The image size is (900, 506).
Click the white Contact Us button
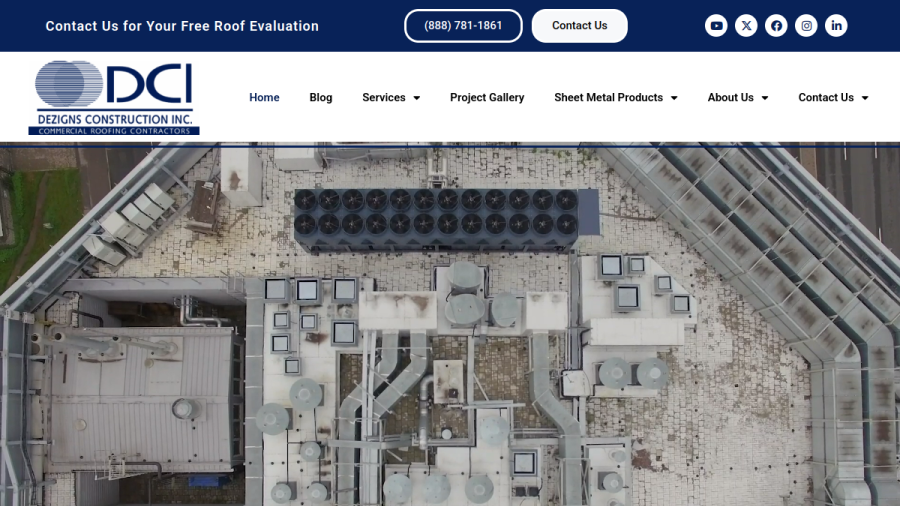click(x=580, y=26)
